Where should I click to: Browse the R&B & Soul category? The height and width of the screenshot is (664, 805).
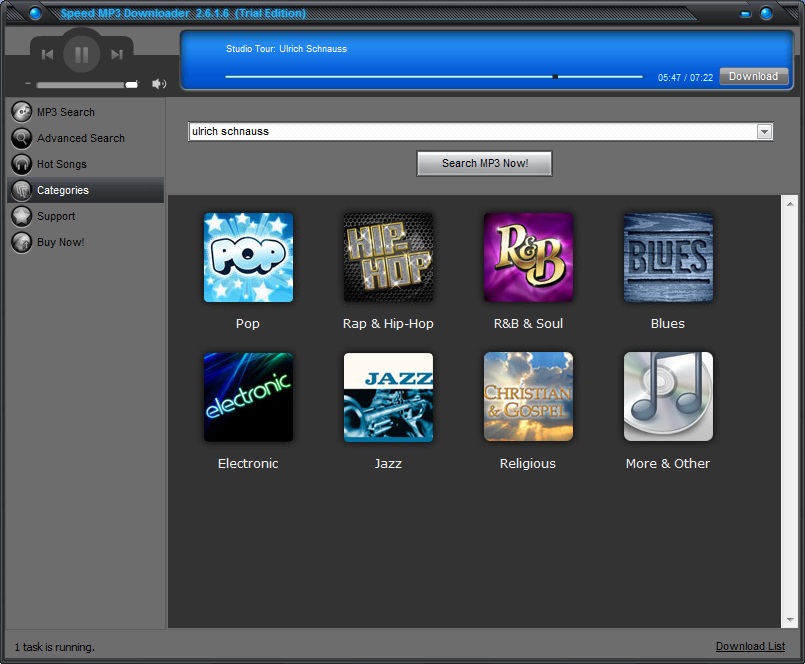click(x=527, y=257)
